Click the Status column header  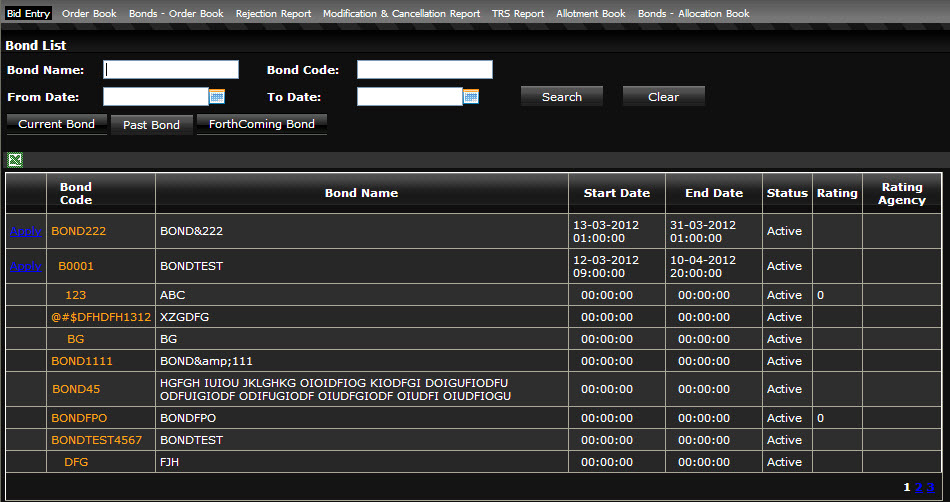click(x=787, y=193)
